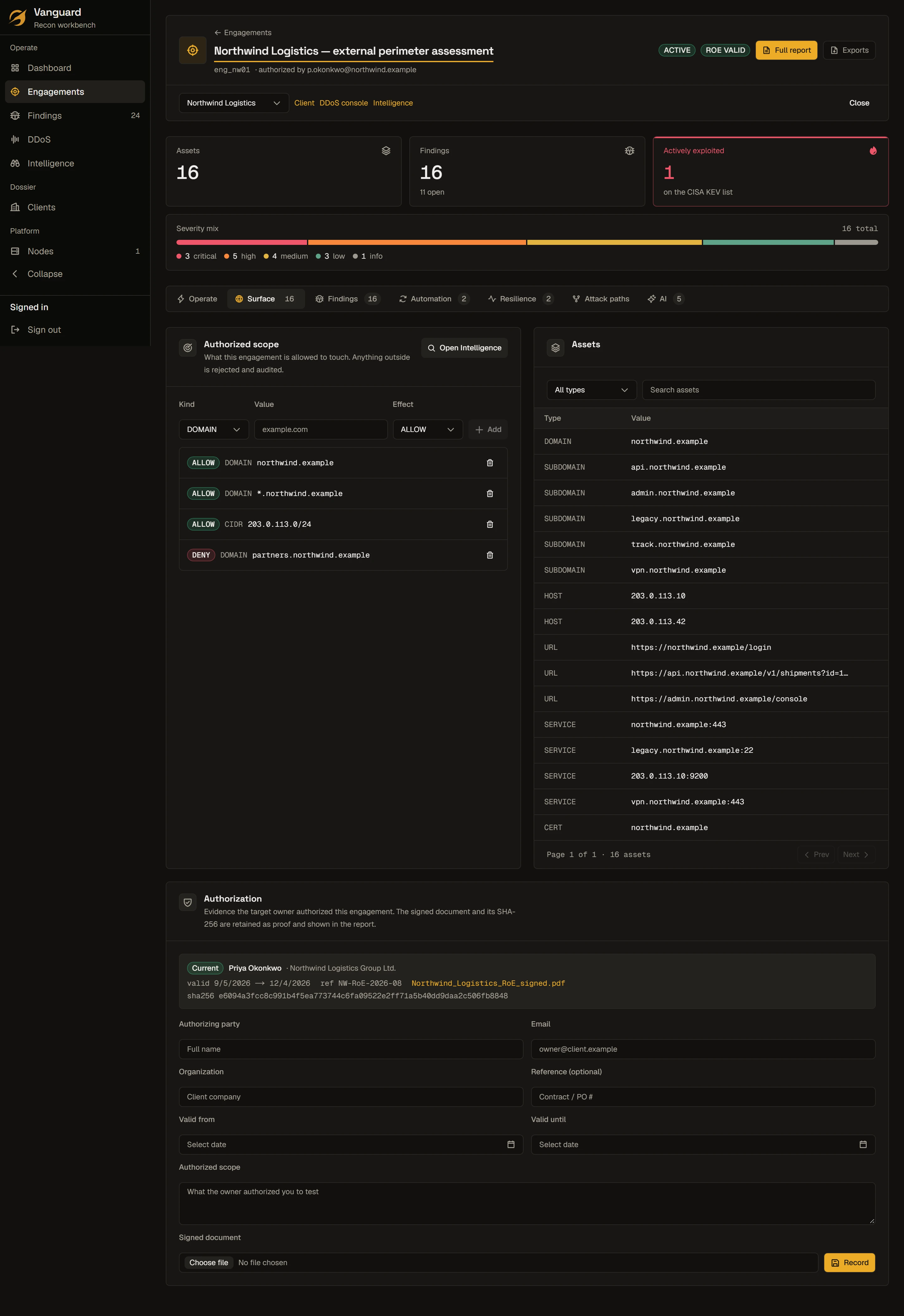Click the Exports button

click(849, 51)
